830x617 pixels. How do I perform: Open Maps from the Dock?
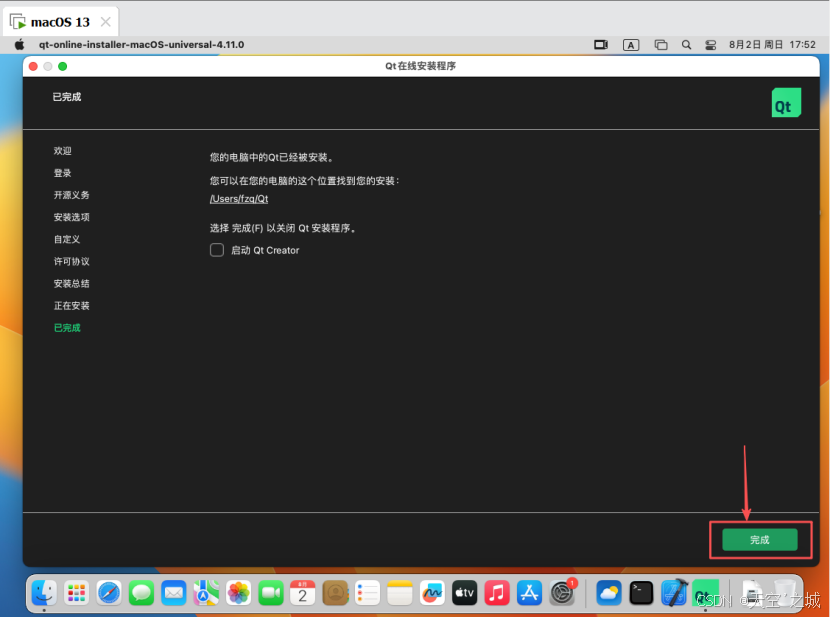coord(206,593)
